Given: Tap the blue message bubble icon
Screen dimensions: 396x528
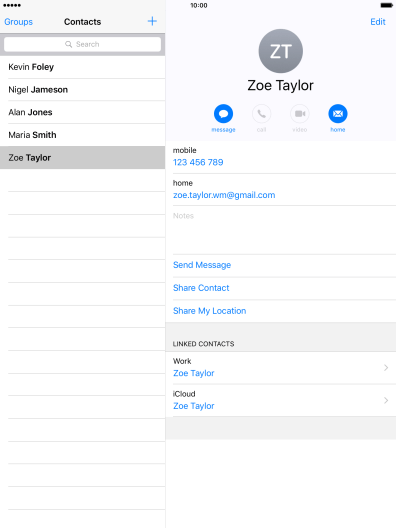Looking at the screenshot, I should (223, 114).
